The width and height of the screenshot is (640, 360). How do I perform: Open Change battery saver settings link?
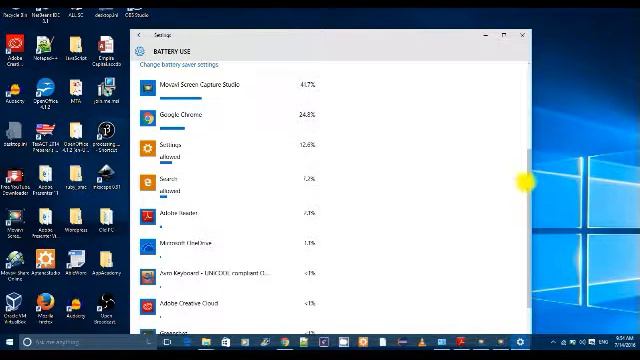(x=179, y=64)
